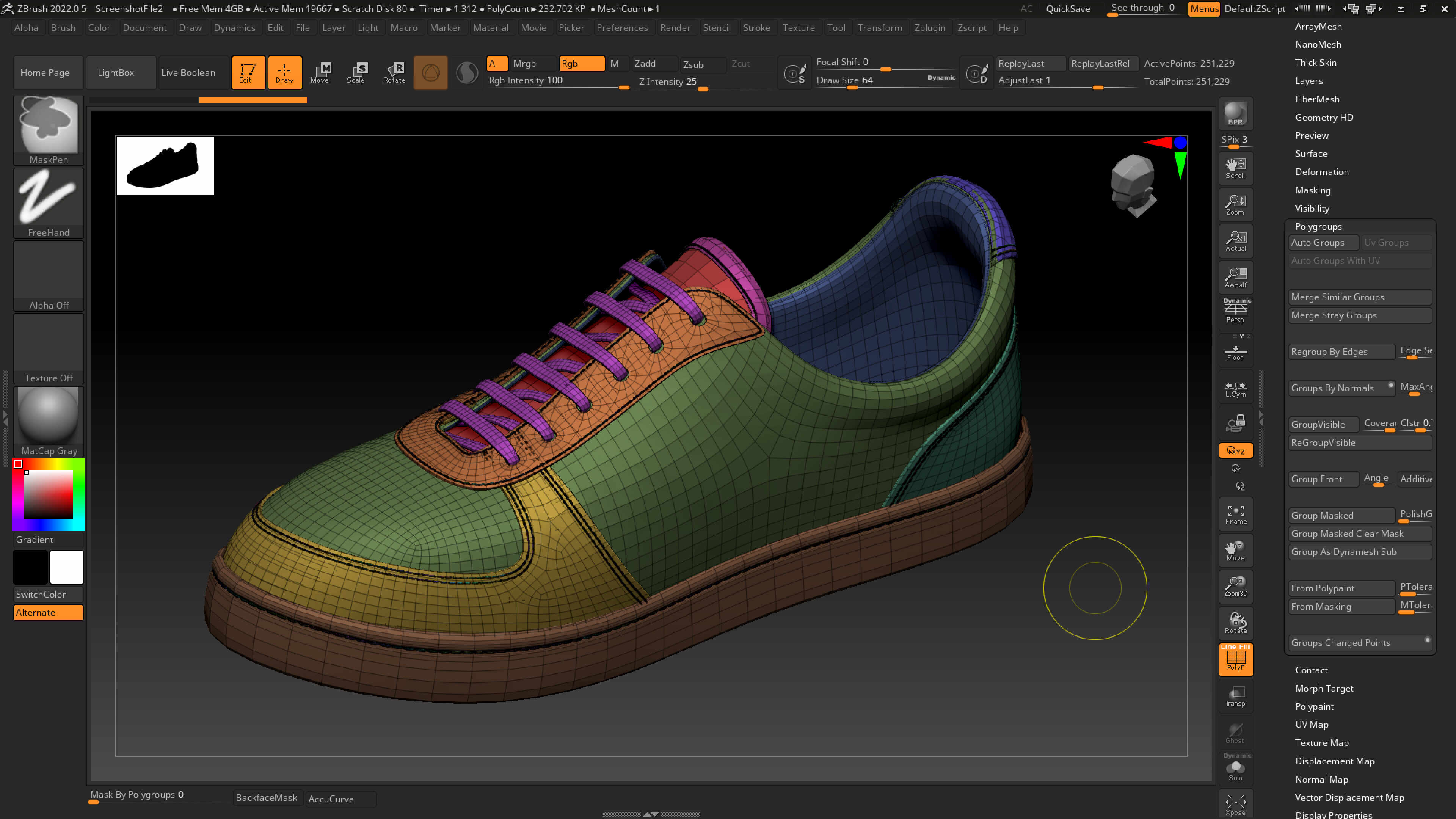The width and height of the screenshot is (1456, 819).
Task: Open the MaskPen brush picker
Action: coord(49,130)
